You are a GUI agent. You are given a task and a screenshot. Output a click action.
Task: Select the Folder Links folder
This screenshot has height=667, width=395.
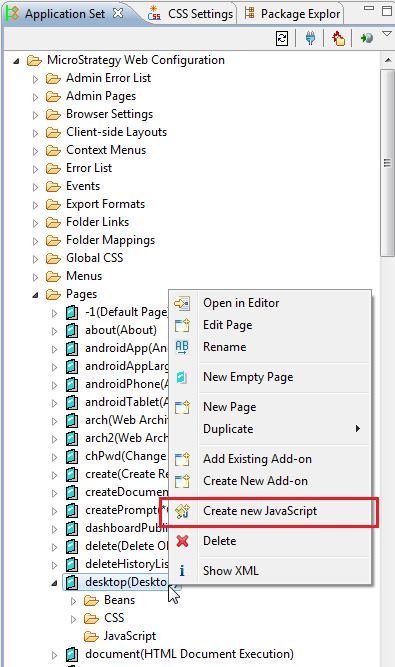click(x=97, y=222)
